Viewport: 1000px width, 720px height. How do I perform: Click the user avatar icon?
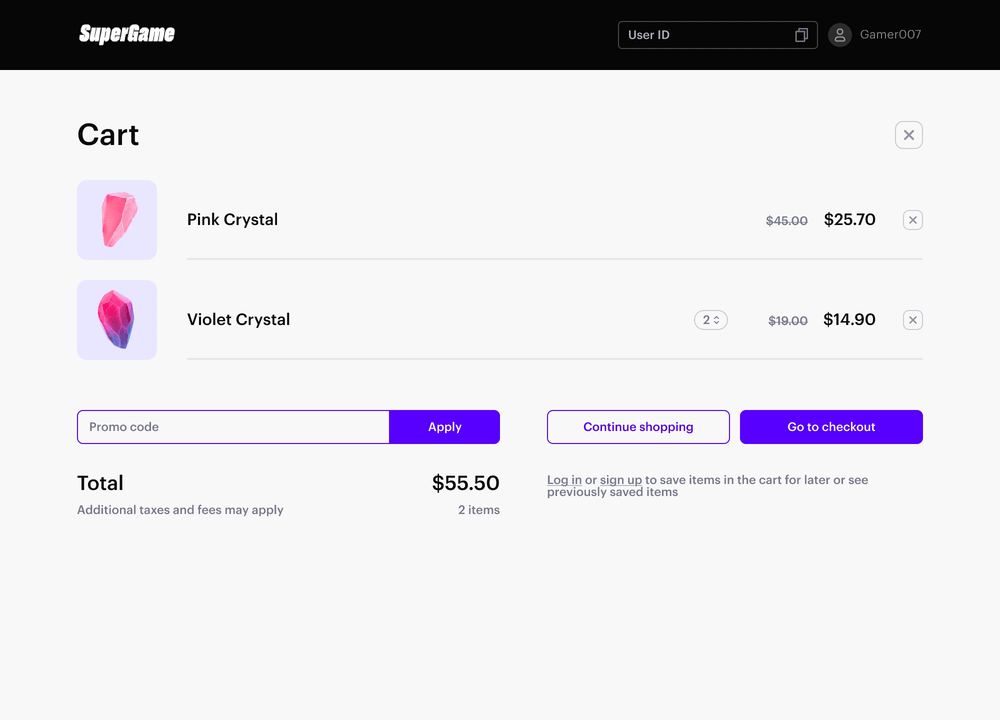pyautogui.click(x=840, y=35)
